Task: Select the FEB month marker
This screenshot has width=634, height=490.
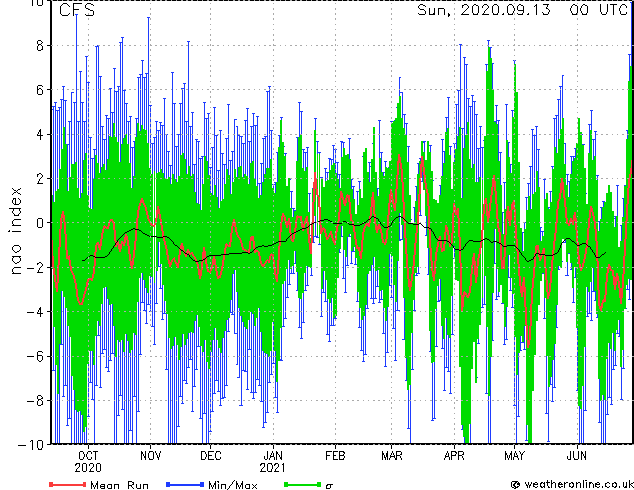Action: [335, 455]
